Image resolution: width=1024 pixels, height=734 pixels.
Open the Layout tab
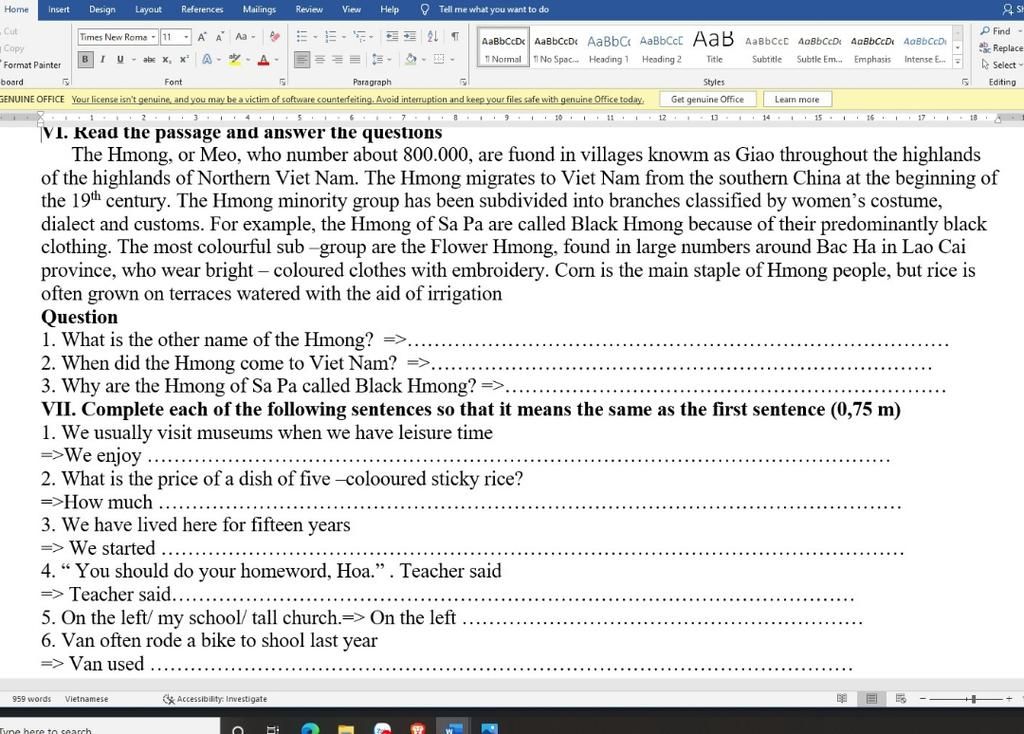148,9
